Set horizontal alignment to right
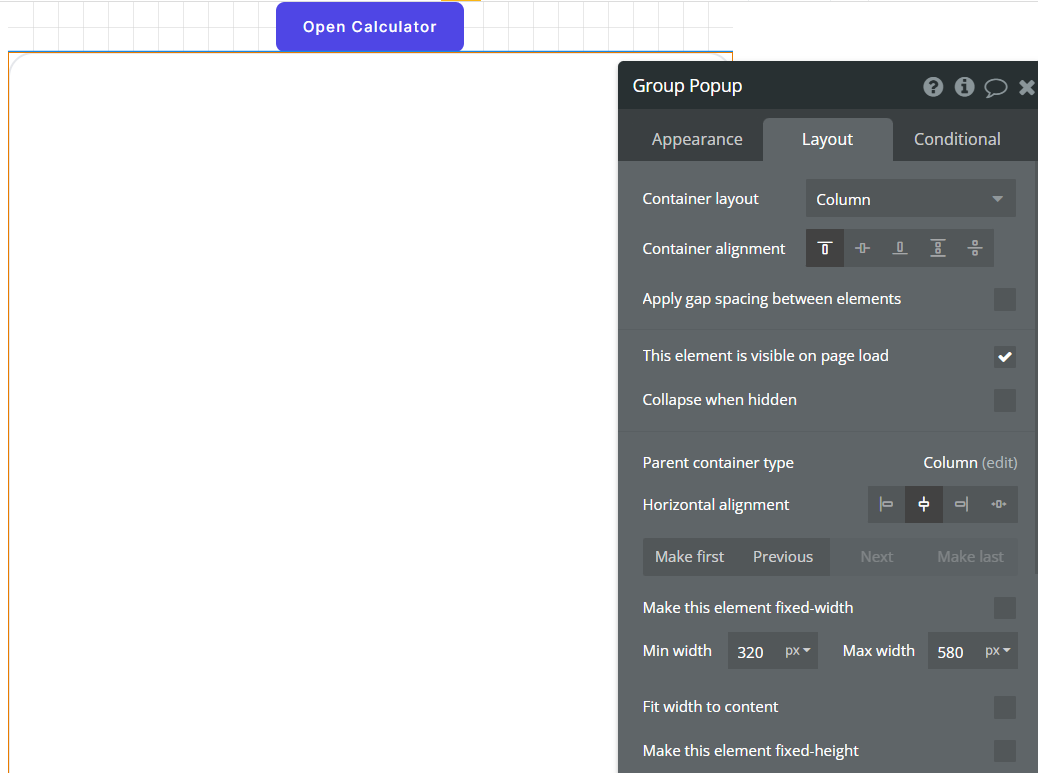Screen dimensions: 1038x773 pos(961,504)
